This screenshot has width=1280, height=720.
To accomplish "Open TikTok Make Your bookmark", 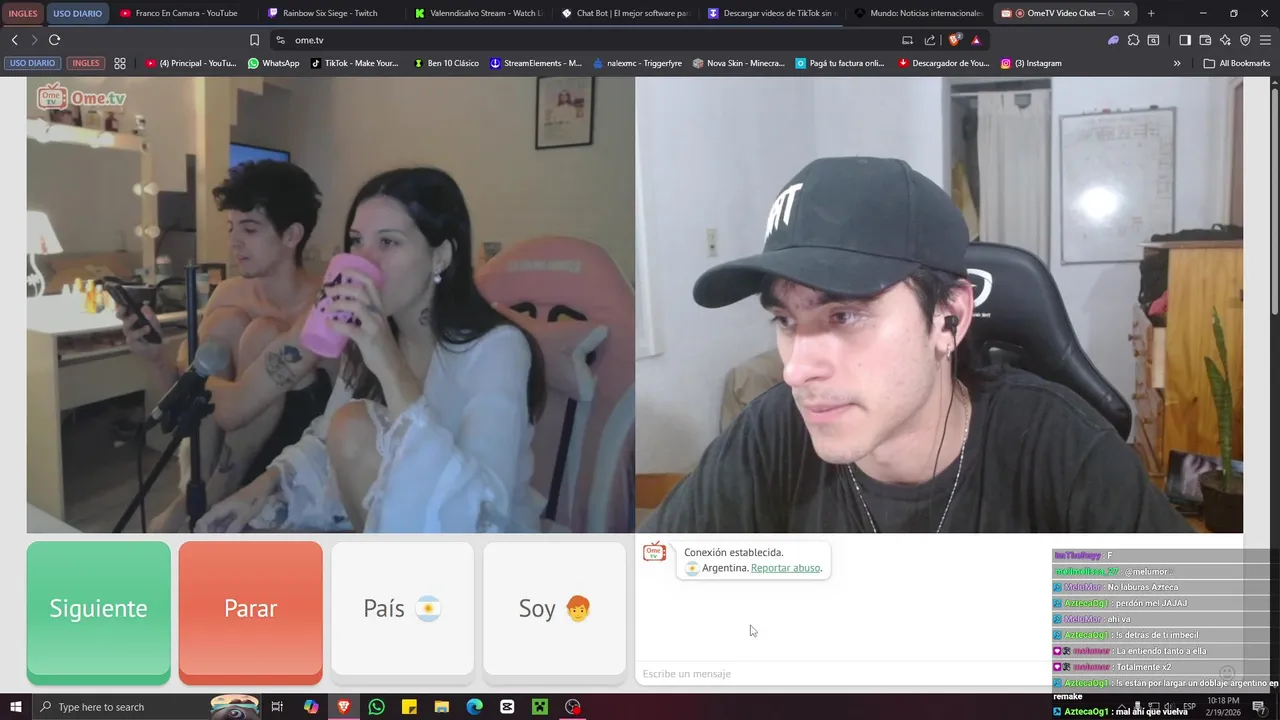I will pos(354,63).
